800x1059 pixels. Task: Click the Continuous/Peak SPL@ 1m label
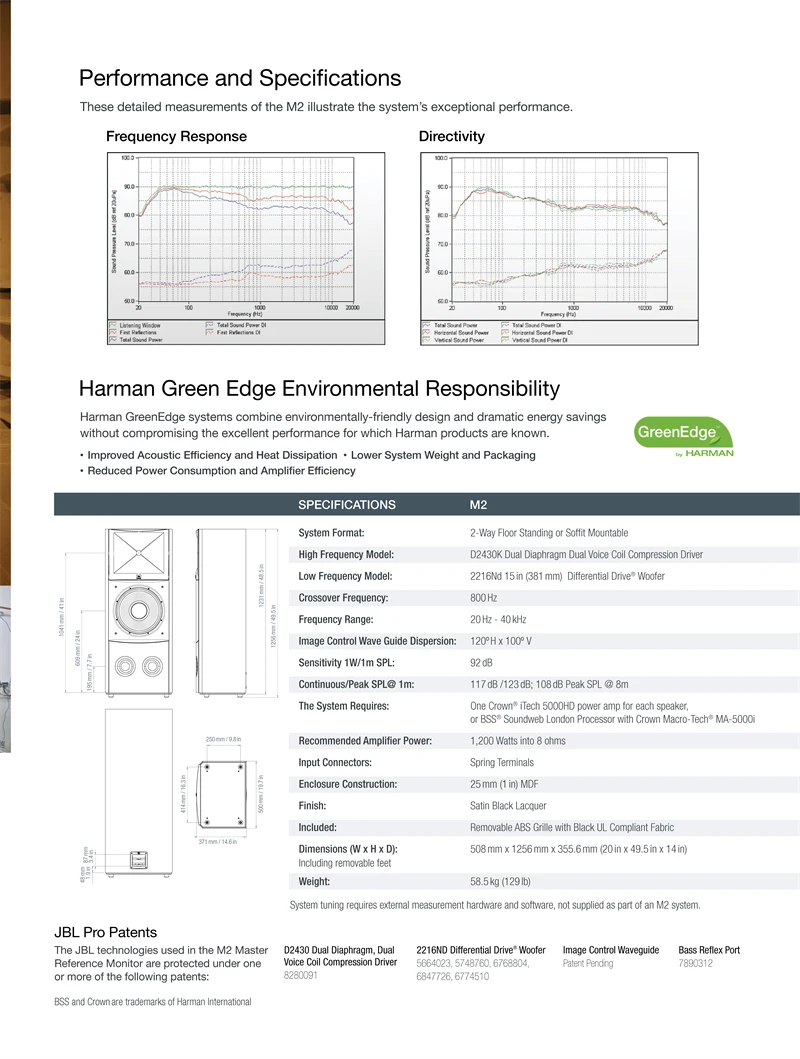click(x=356, y=684)
